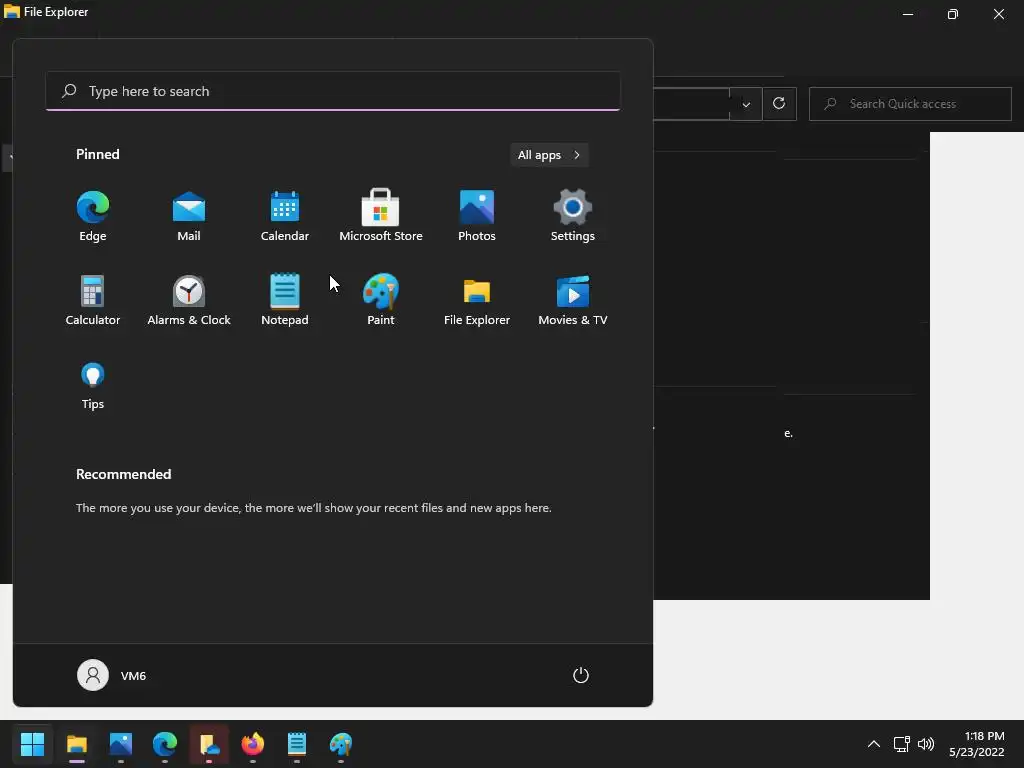Open the VM6 user account menu

[x=112, y=675]
